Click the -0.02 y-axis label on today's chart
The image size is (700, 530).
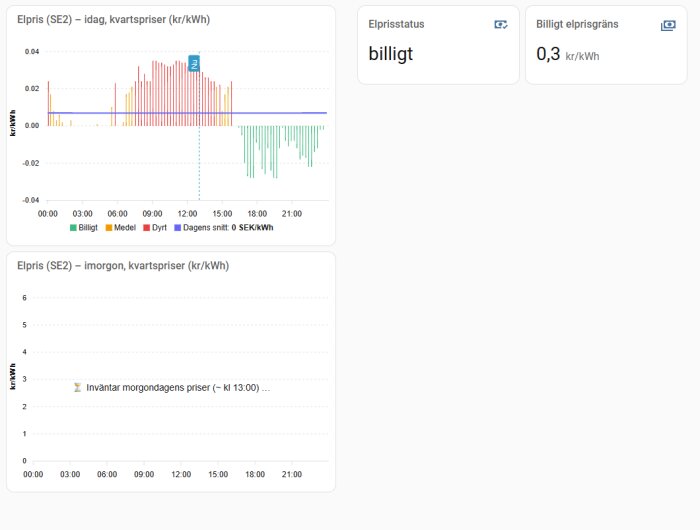[x=31, y=163]
